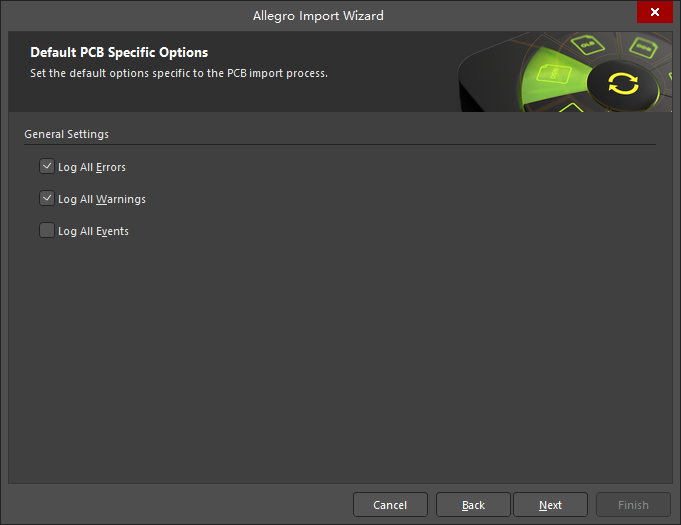Proceed with the Next button
Screen dimensions: 681x525
pyautogui.click(x=550, y=505)
